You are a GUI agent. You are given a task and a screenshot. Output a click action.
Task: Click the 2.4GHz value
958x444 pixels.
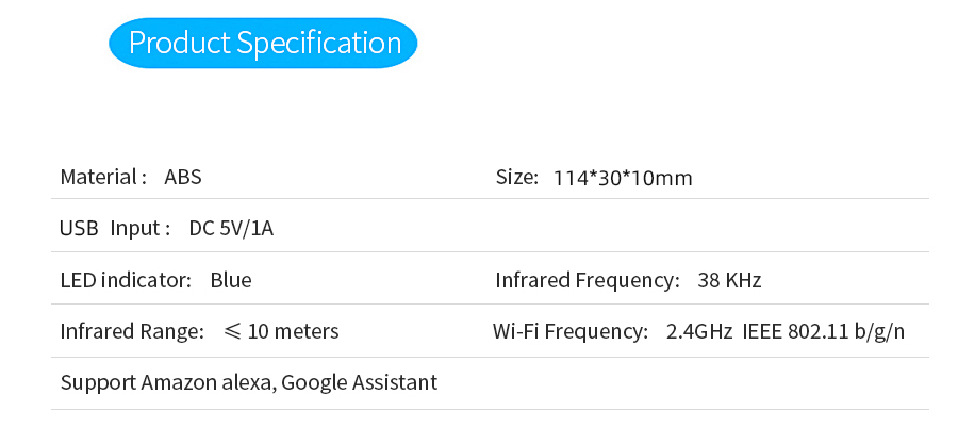point(699,332)
